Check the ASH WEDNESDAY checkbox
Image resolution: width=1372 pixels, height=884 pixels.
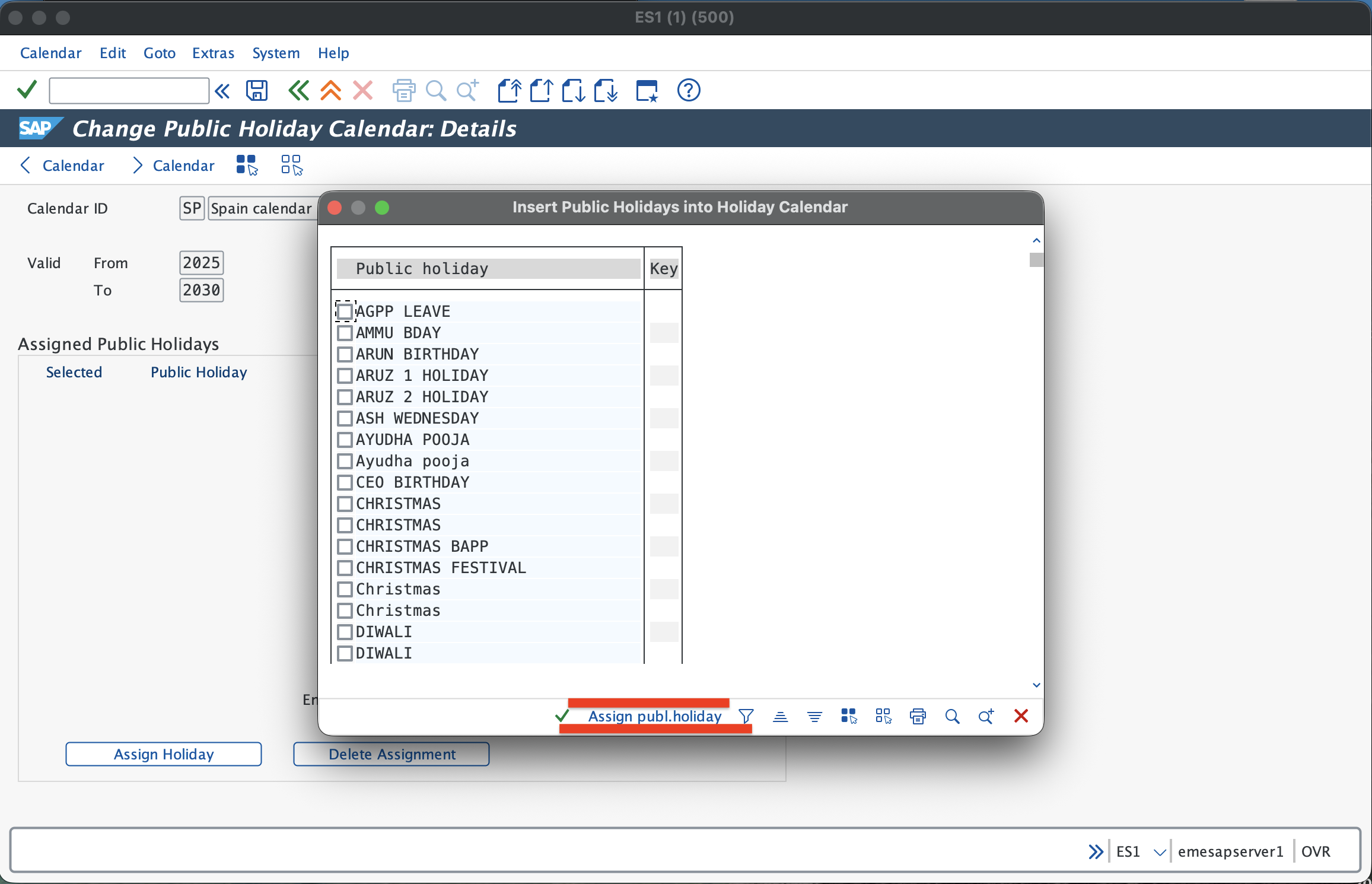point(345,418)
